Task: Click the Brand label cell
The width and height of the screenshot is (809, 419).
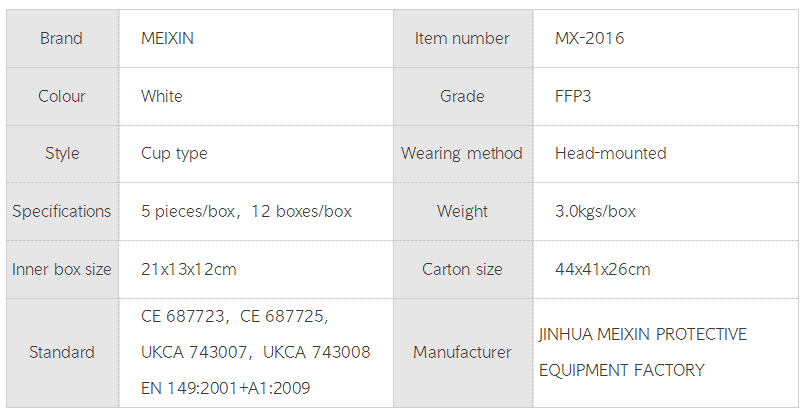Action: point(61,39)
